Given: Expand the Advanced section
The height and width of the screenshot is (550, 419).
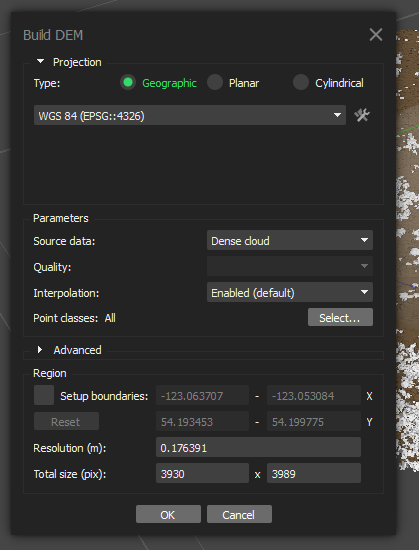Looking at the screenshot, I should 40,350.
